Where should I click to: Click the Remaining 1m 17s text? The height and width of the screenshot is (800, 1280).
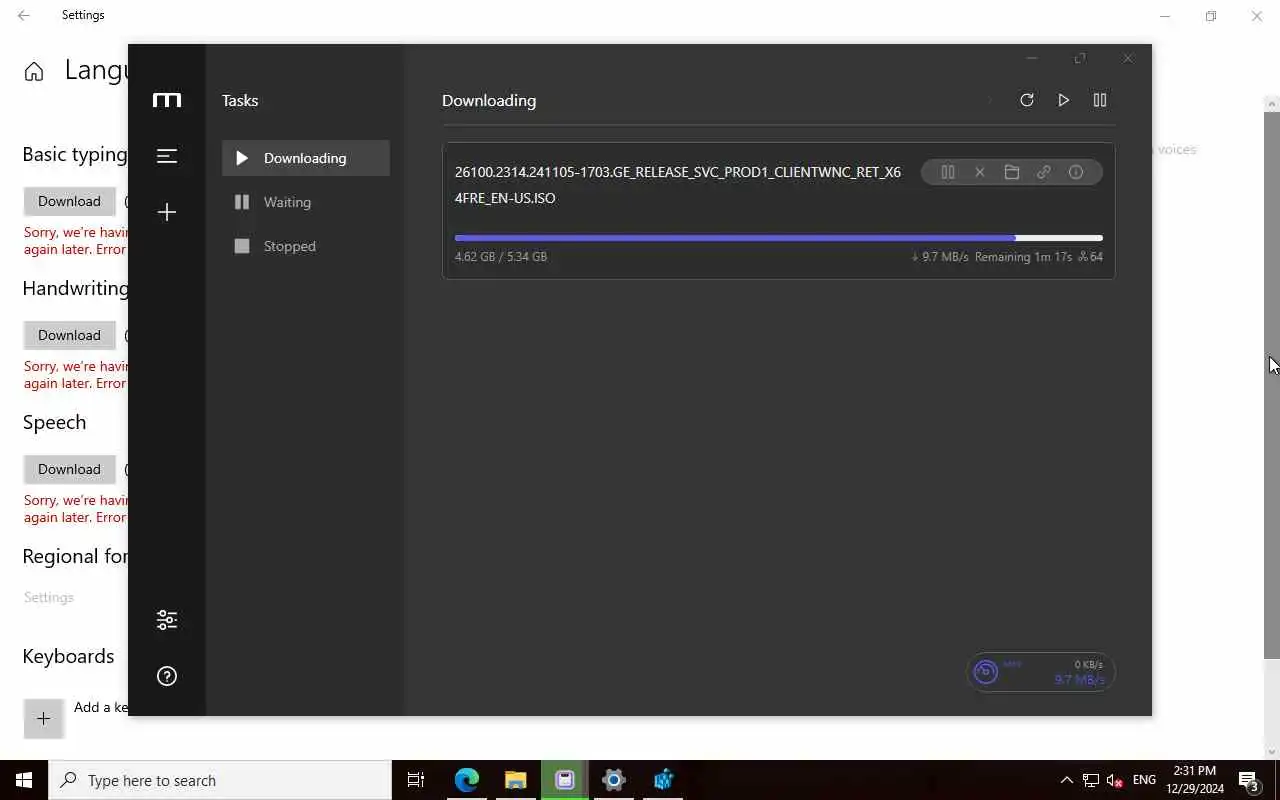pyautogui.click(x=1023, y=257)
